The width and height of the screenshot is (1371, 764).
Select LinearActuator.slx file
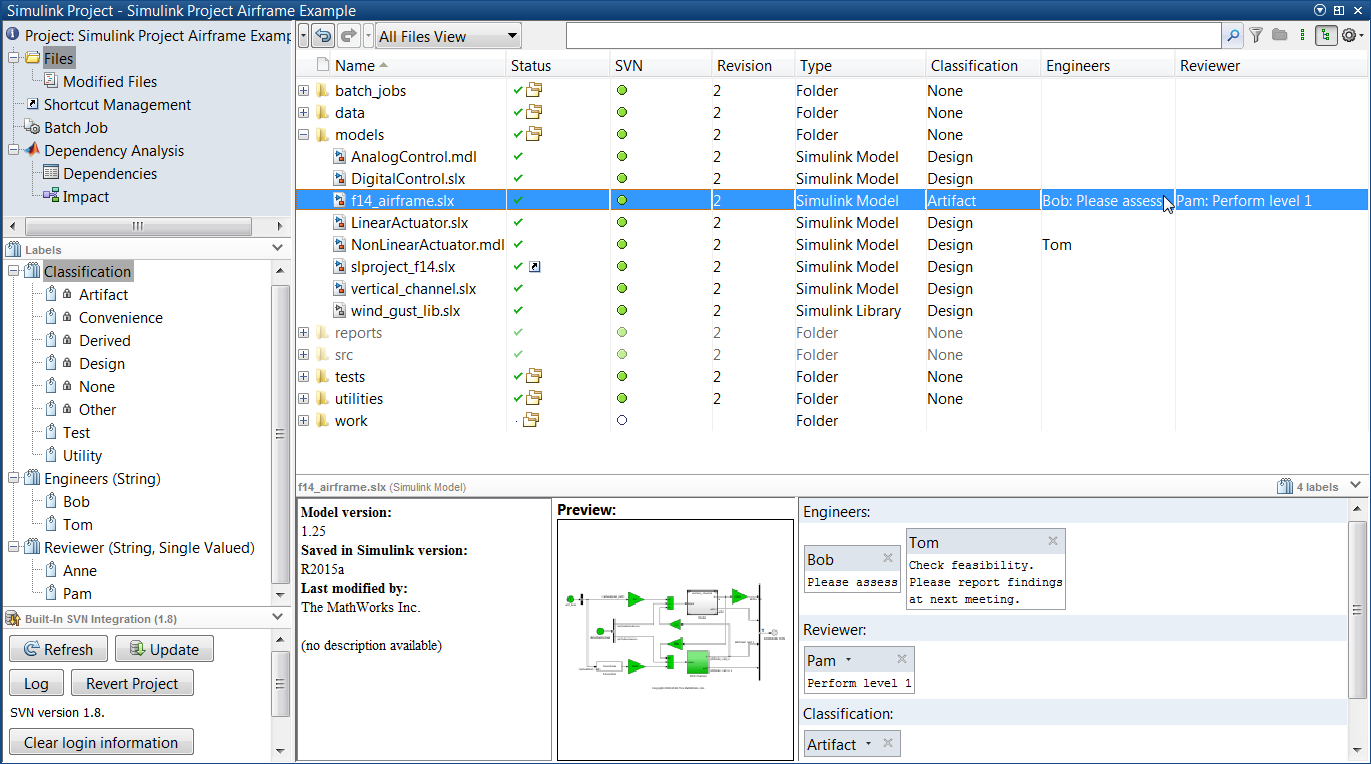tap(409, 222)
